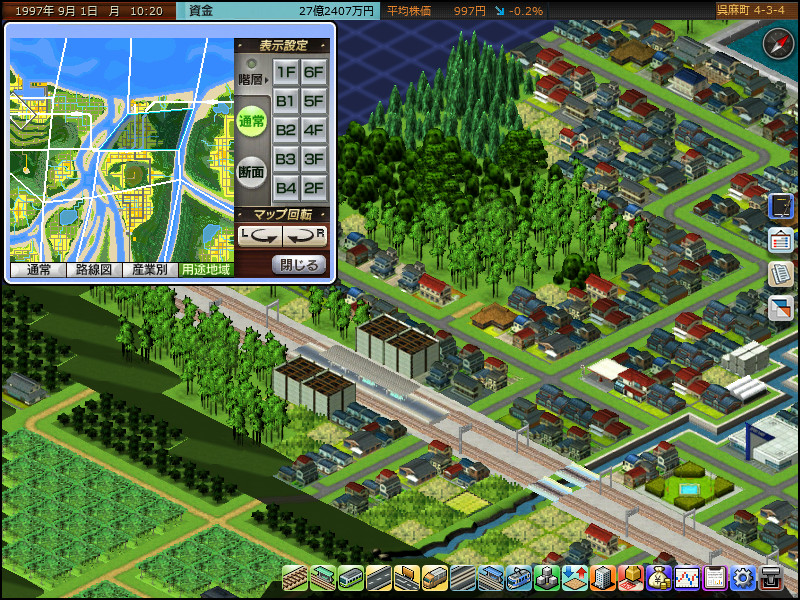Image resolution: width=800 pixels, height=600 pixels.
Task: Select the blue roofed platform tool
Action: pyautogui.click(x=491, y=578)
